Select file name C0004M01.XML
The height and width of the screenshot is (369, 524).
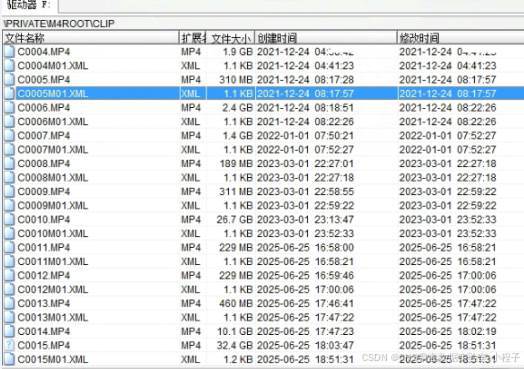tap(53, 66)
